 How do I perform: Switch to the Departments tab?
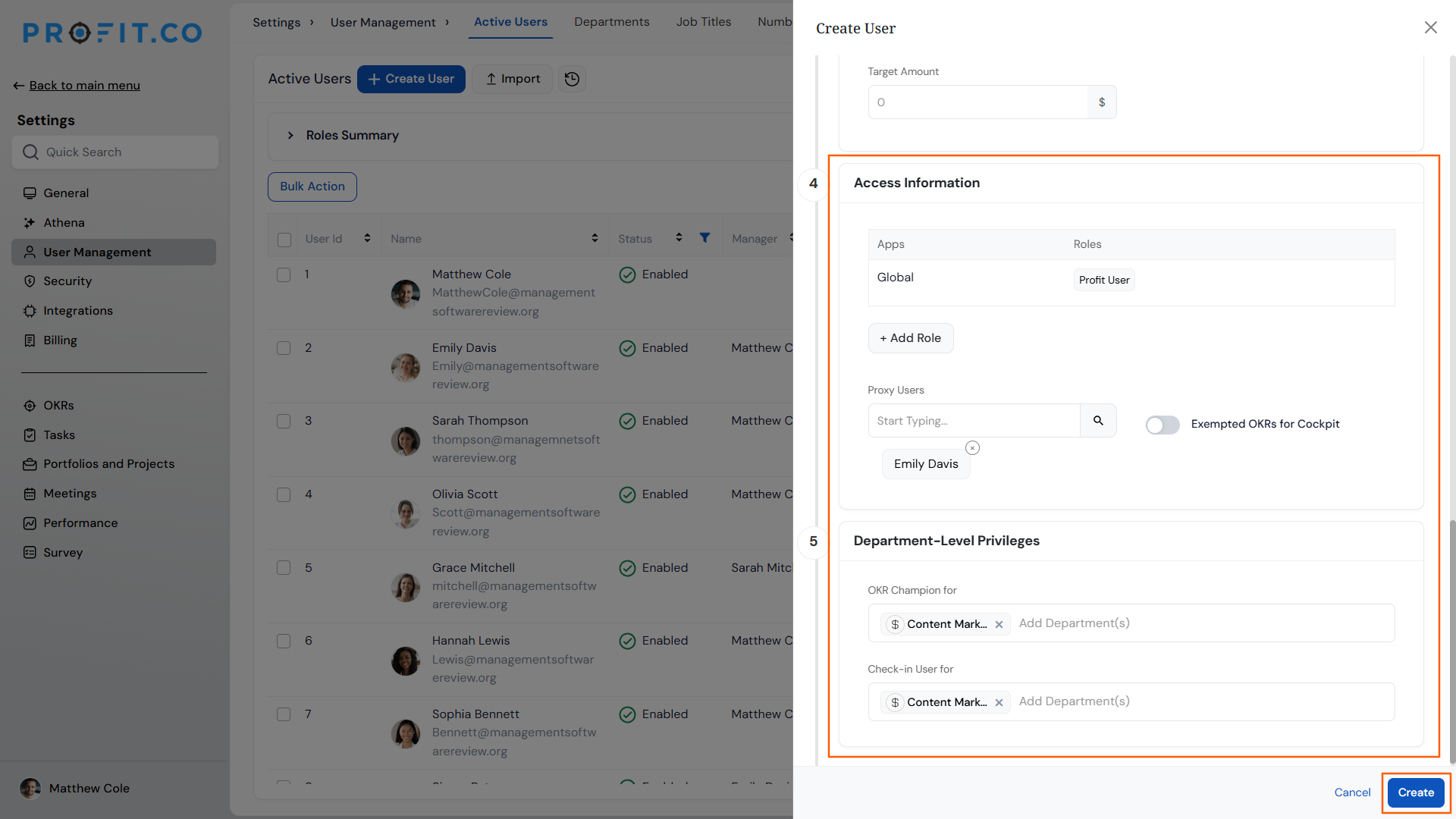click(x=611, y=22)
